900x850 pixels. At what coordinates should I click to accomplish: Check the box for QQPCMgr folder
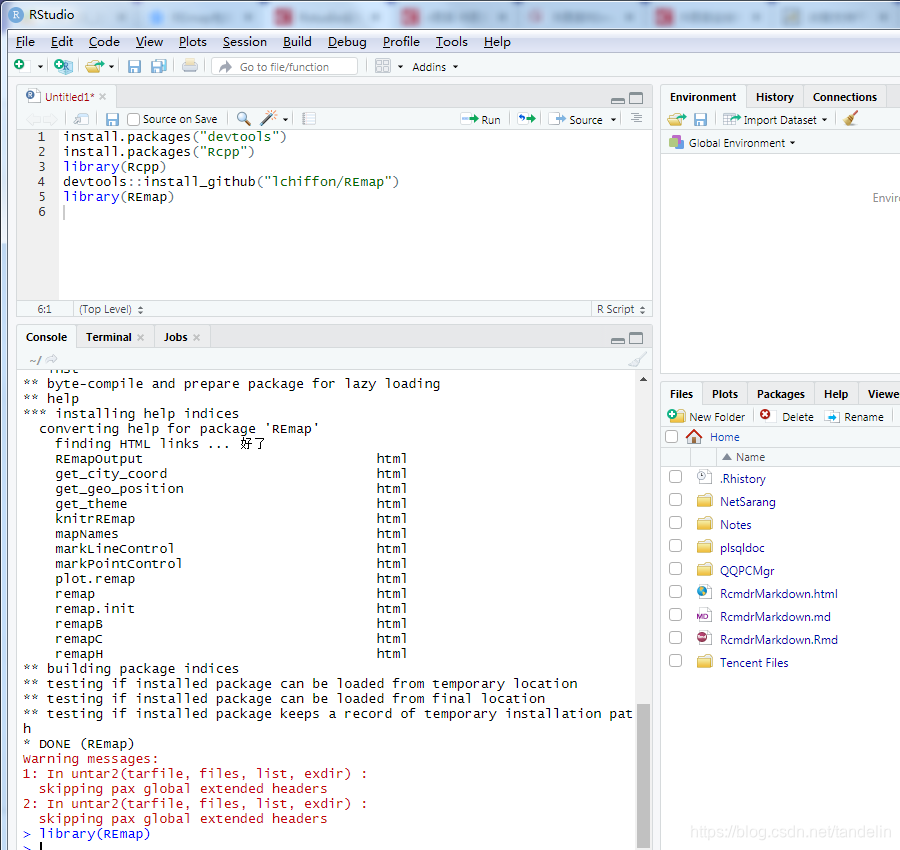(x=676, y=569)
